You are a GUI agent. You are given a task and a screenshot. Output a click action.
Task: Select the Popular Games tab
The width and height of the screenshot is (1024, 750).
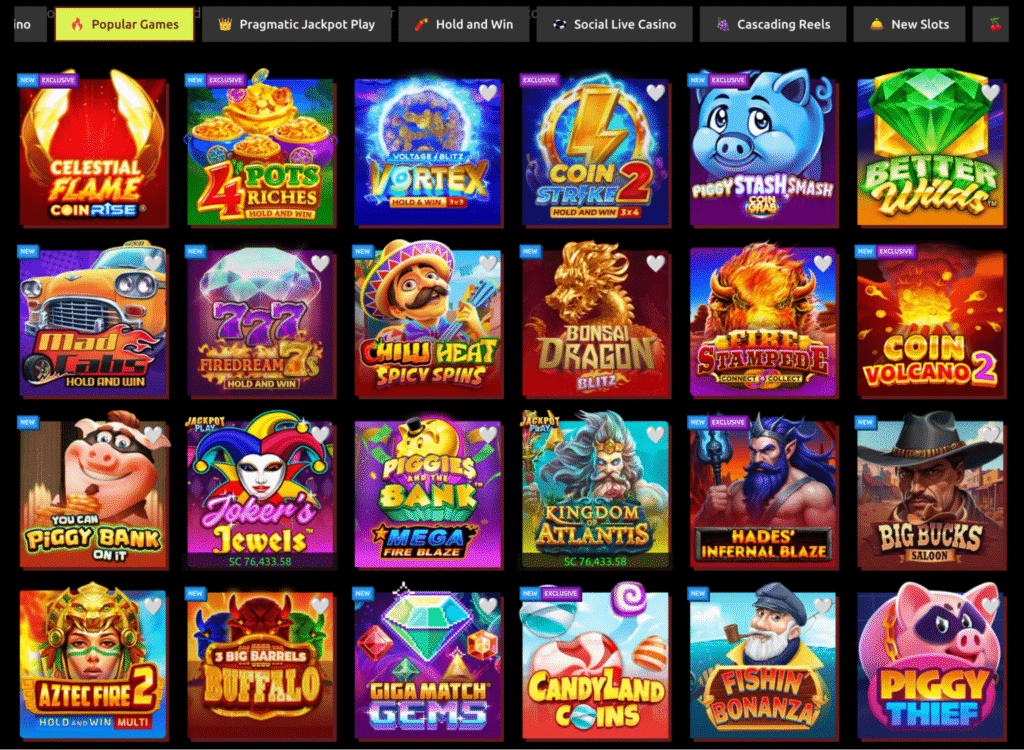(124, 24)
